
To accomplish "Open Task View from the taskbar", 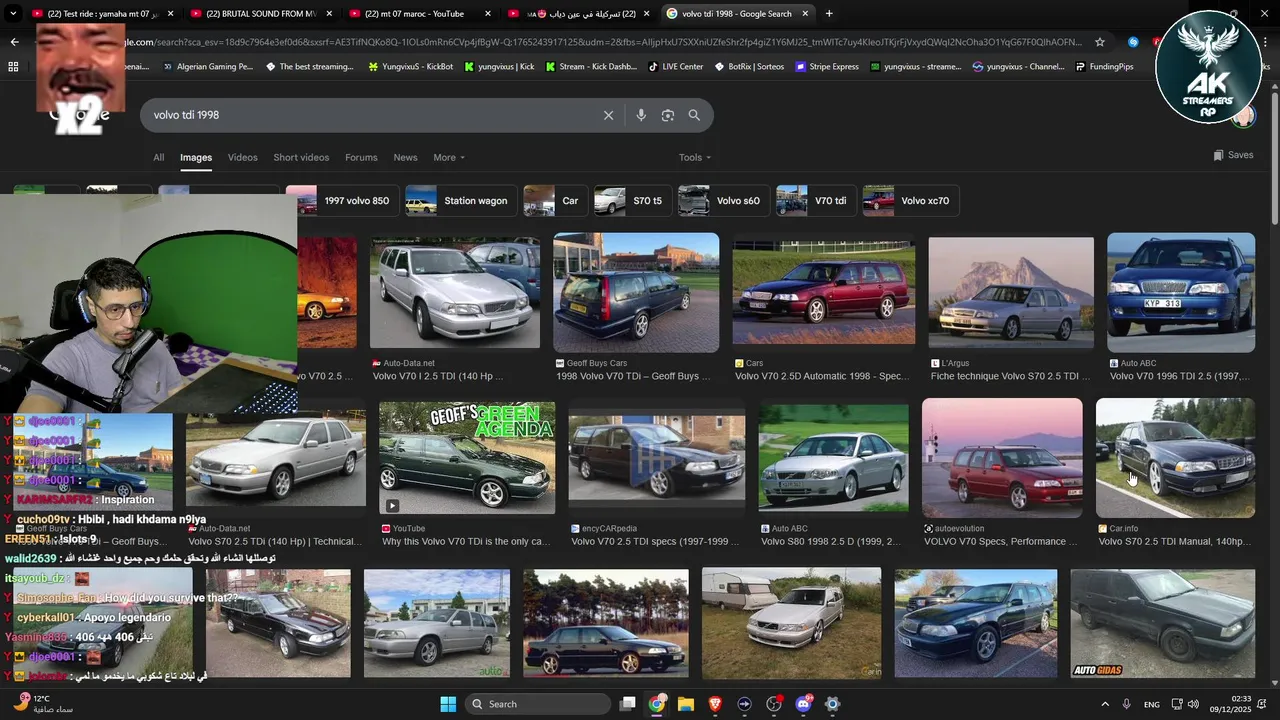I will click(627, 704).
